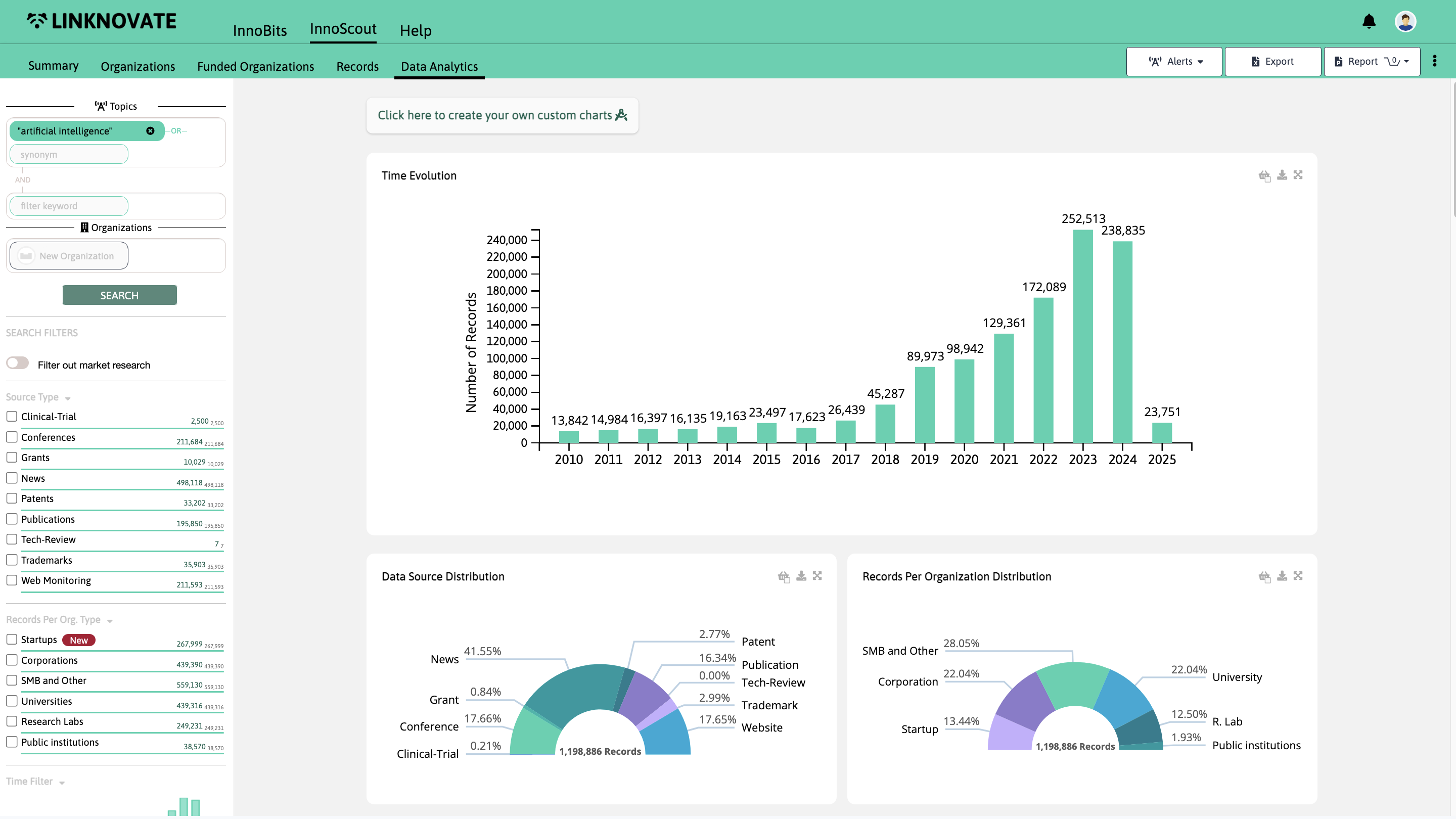1456x819 pixels.
Task: Click the 2023 bar in Time Evolution
Action: coord(1082,336)
